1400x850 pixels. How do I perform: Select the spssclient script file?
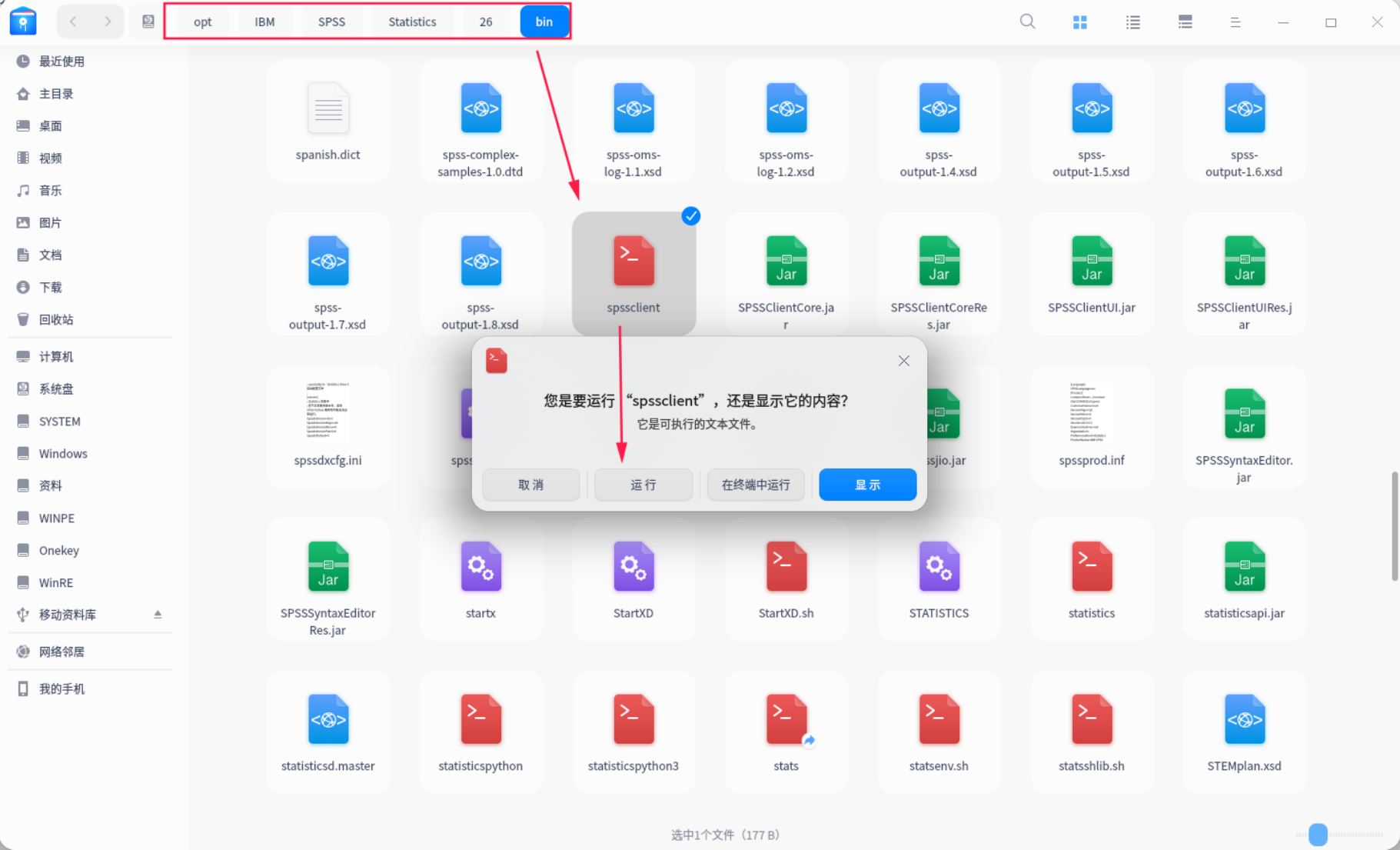tap(633, 273)
